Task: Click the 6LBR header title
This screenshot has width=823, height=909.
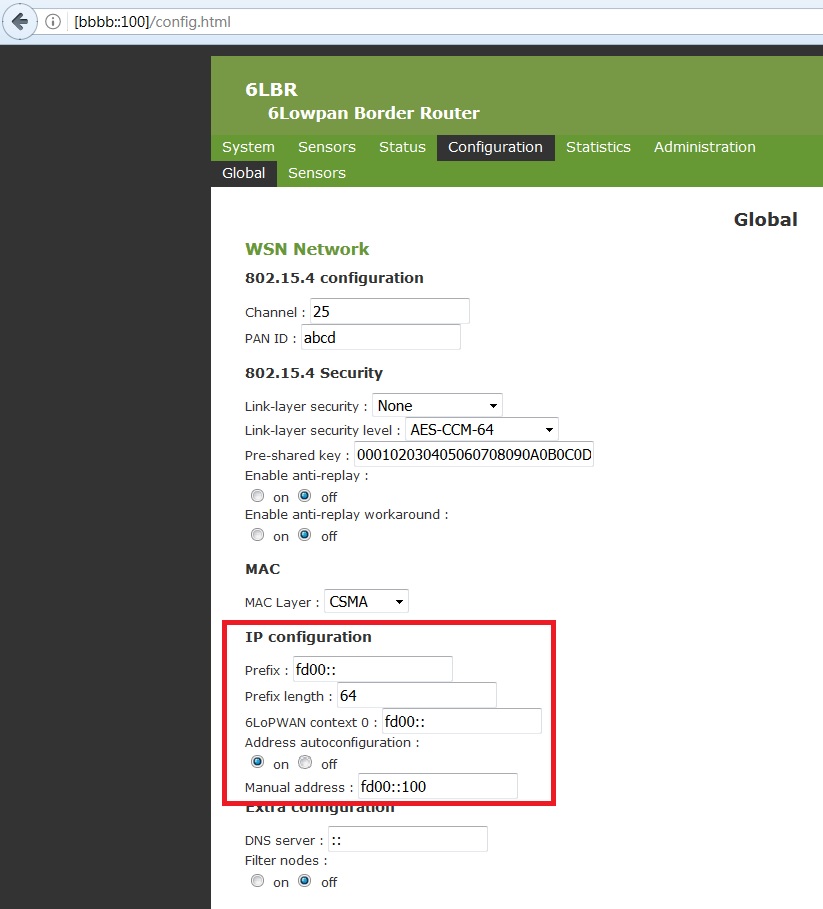Action: coord(271,89)
